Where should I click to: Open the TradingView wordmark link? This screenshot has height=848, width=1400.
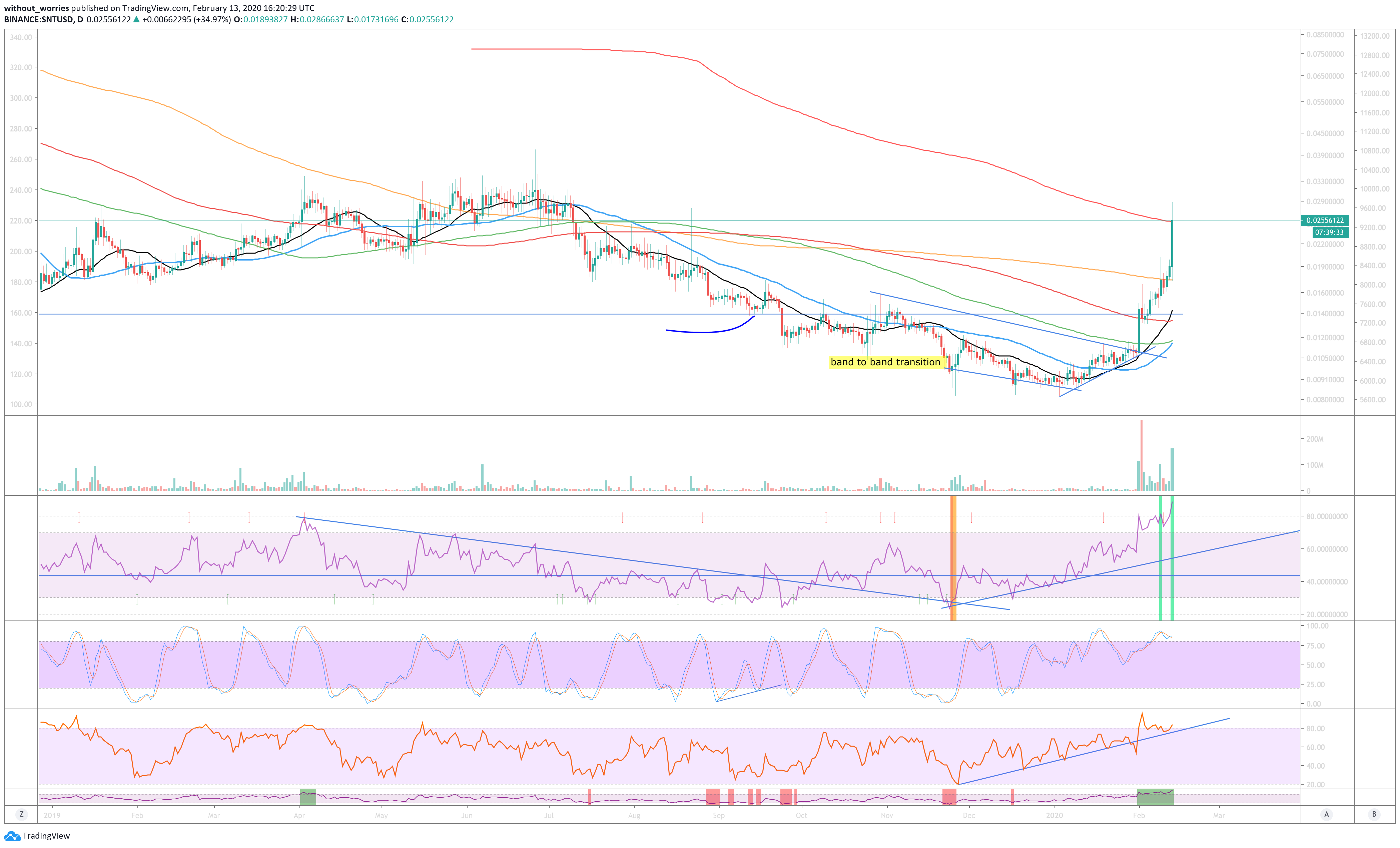[x=46, y=836]
